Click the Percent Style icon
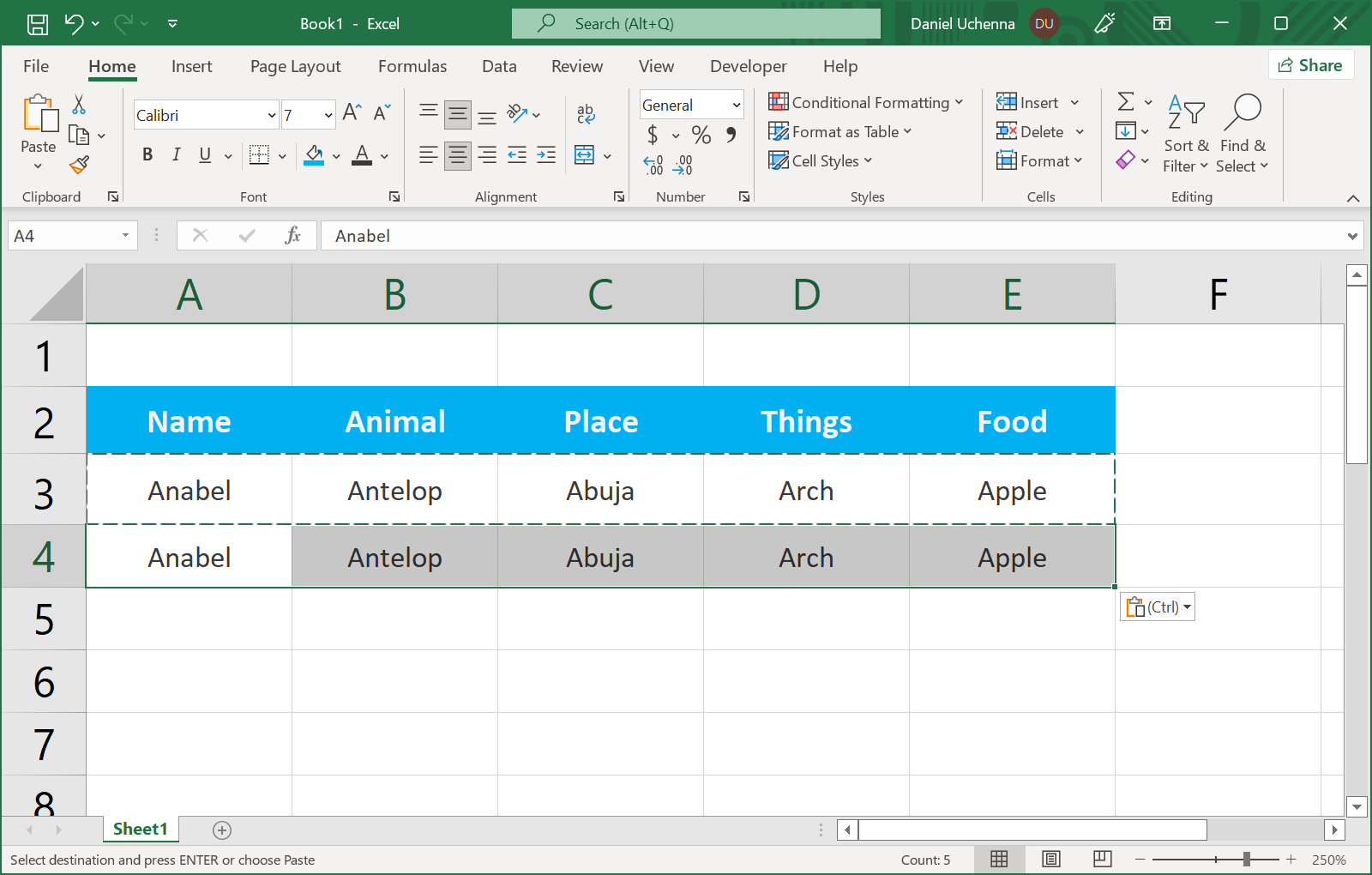 701,135
